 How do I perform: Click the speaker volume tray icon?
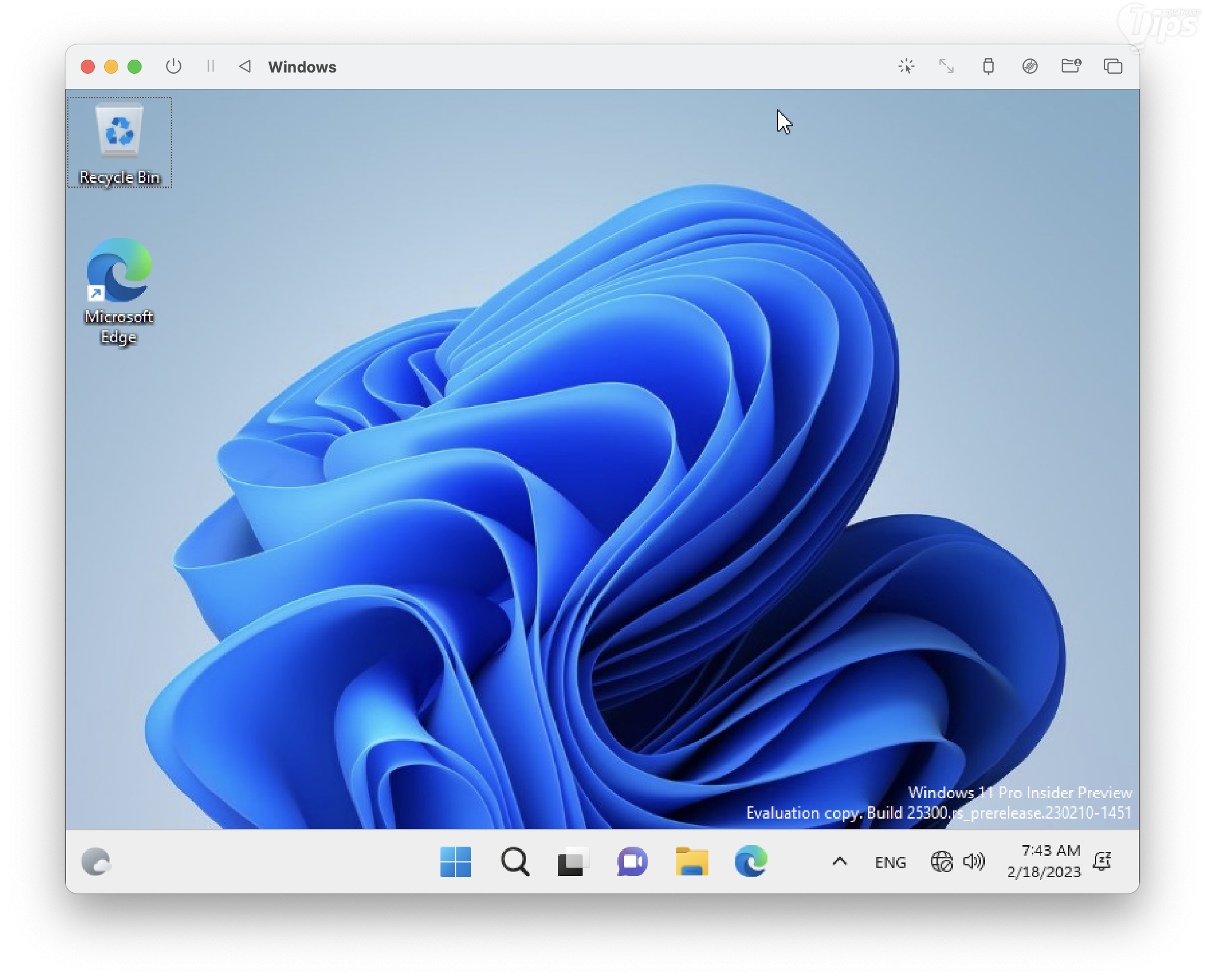pos(974,861)
